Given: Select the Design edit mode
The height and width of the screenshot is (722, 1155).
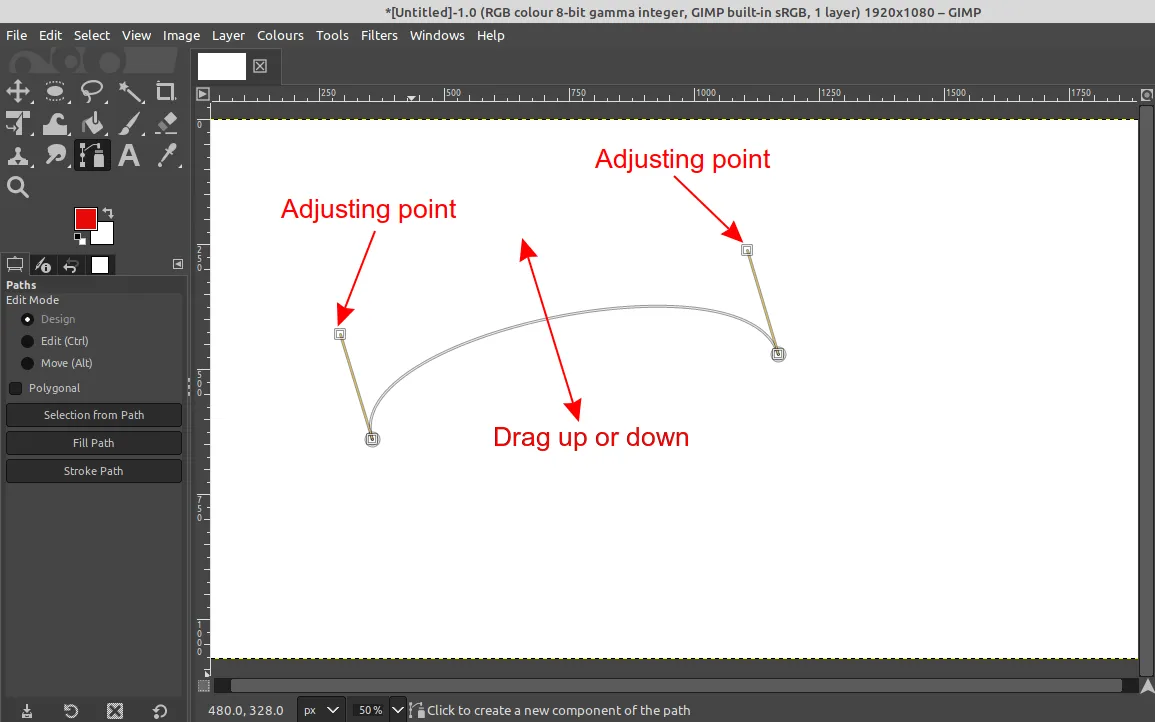Looking at the screenshot, I should click(x=28, y=319).
